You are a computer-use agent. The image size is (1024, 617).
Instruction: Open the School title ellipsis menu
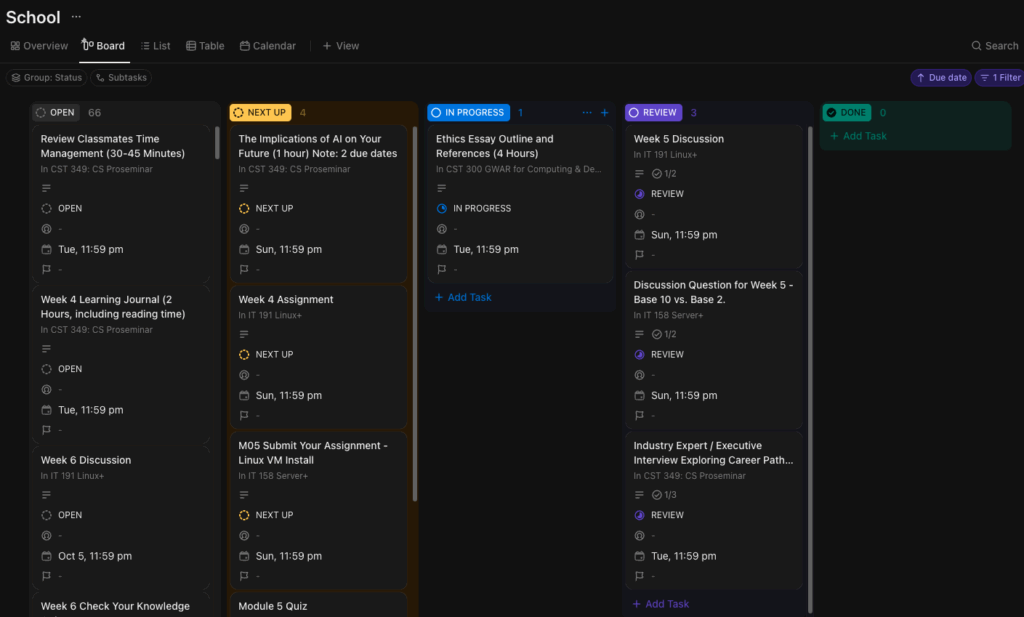[77, 17]
